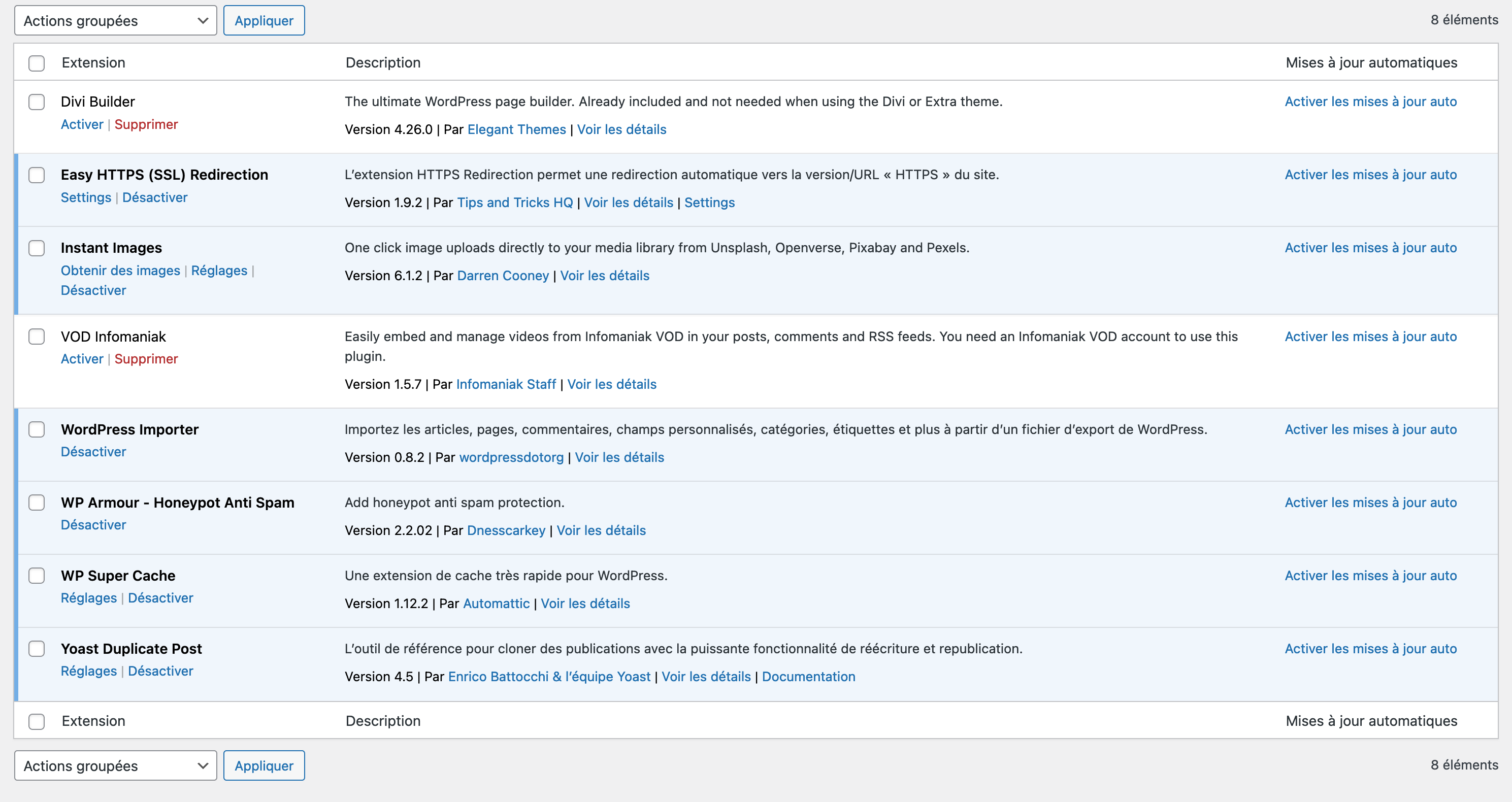View details for VOD Infomaniak
The height and width of the screenshot is (802, 1512).
[612, 384]
